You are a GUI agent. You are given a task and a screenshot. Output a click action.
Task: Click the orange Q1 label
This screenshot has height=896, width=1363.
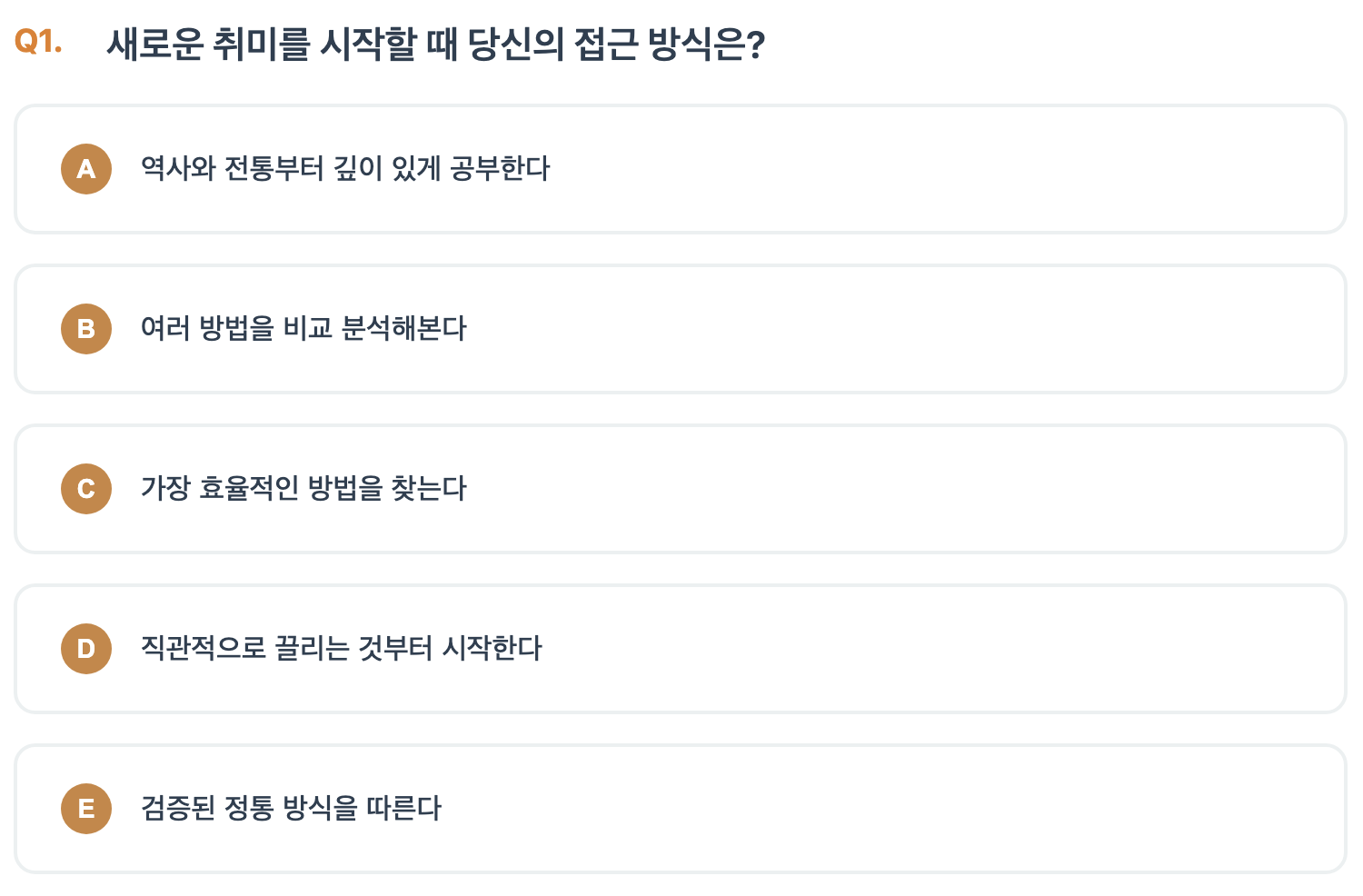[x=36, y=39]
